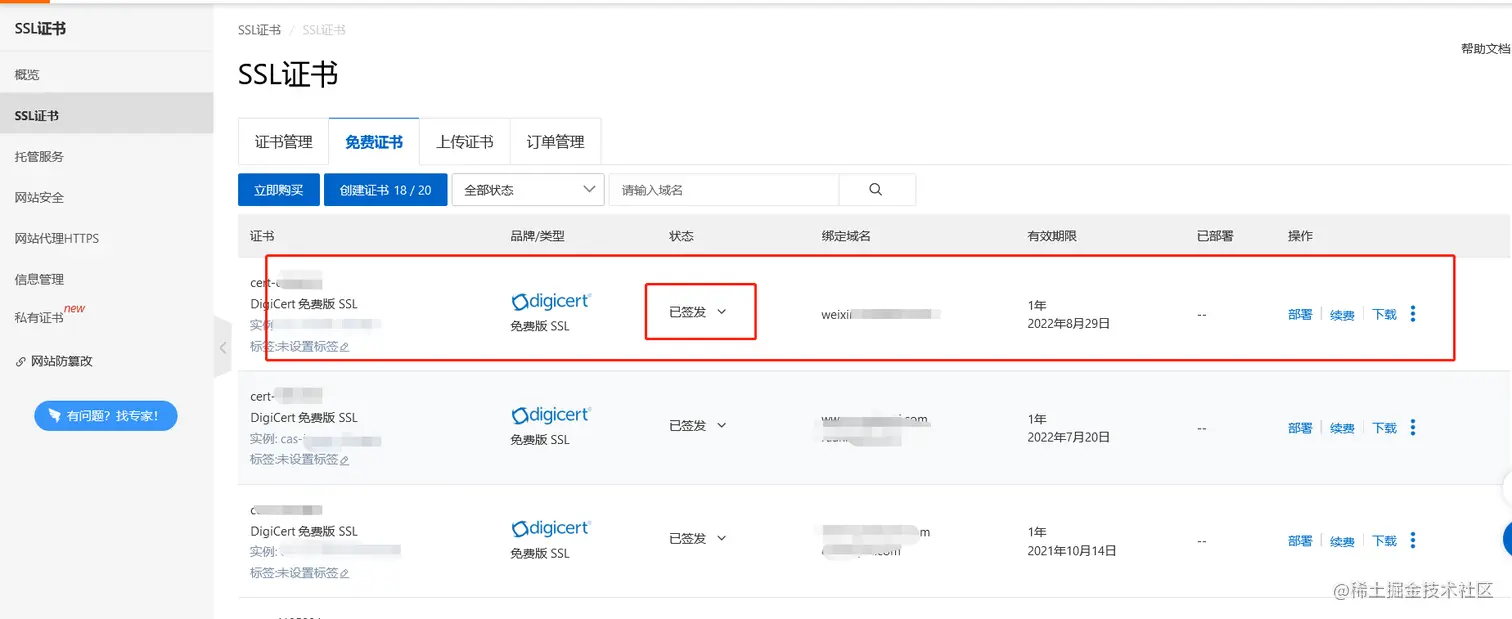Expand 已签发 status arrow in 2021年10月14日 row

(722, 538)
